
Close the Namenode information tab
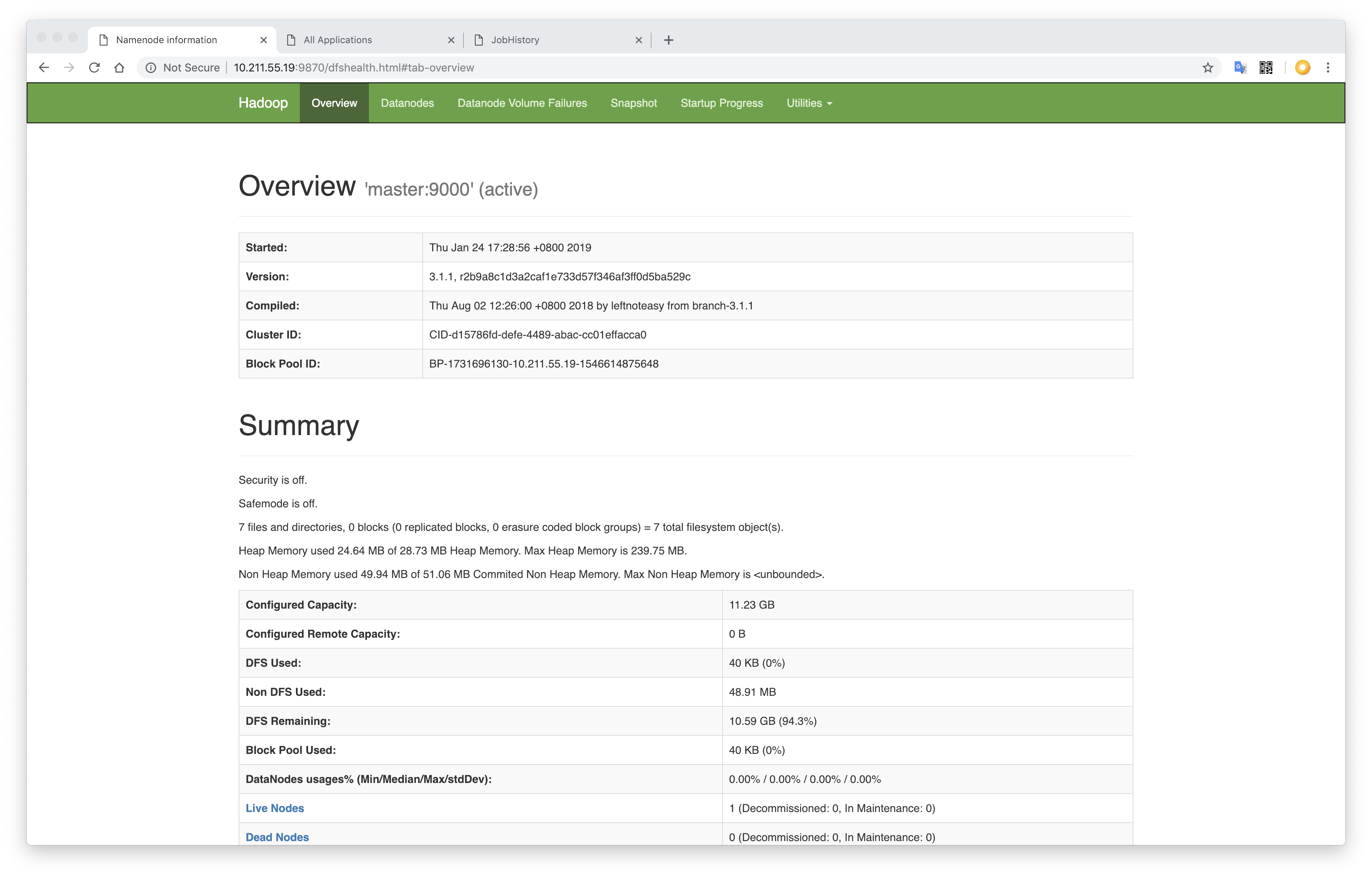click(263, 40)
